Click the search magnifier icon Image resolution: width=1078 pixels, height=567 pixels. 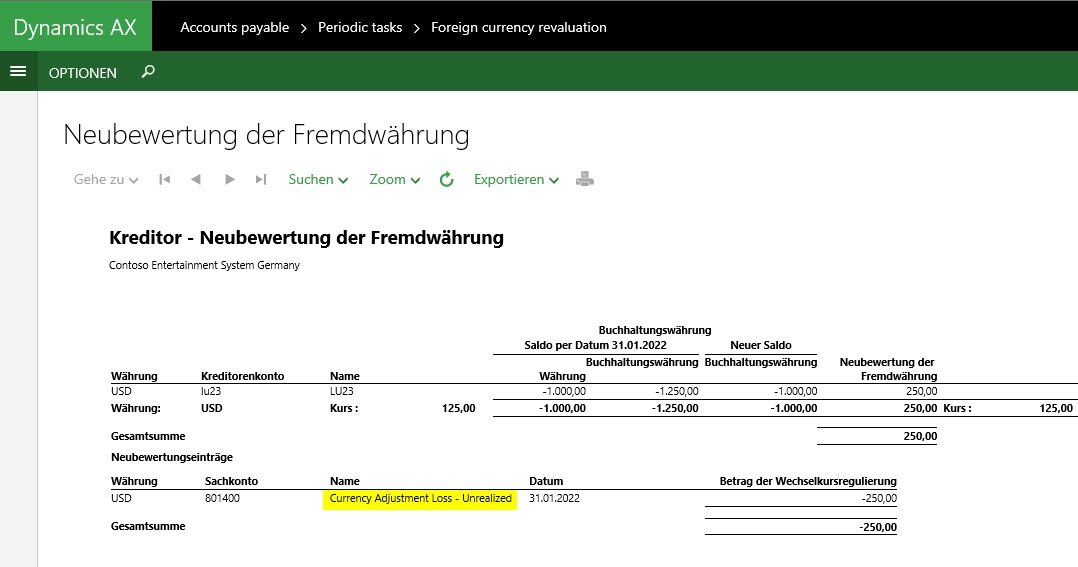148,72
